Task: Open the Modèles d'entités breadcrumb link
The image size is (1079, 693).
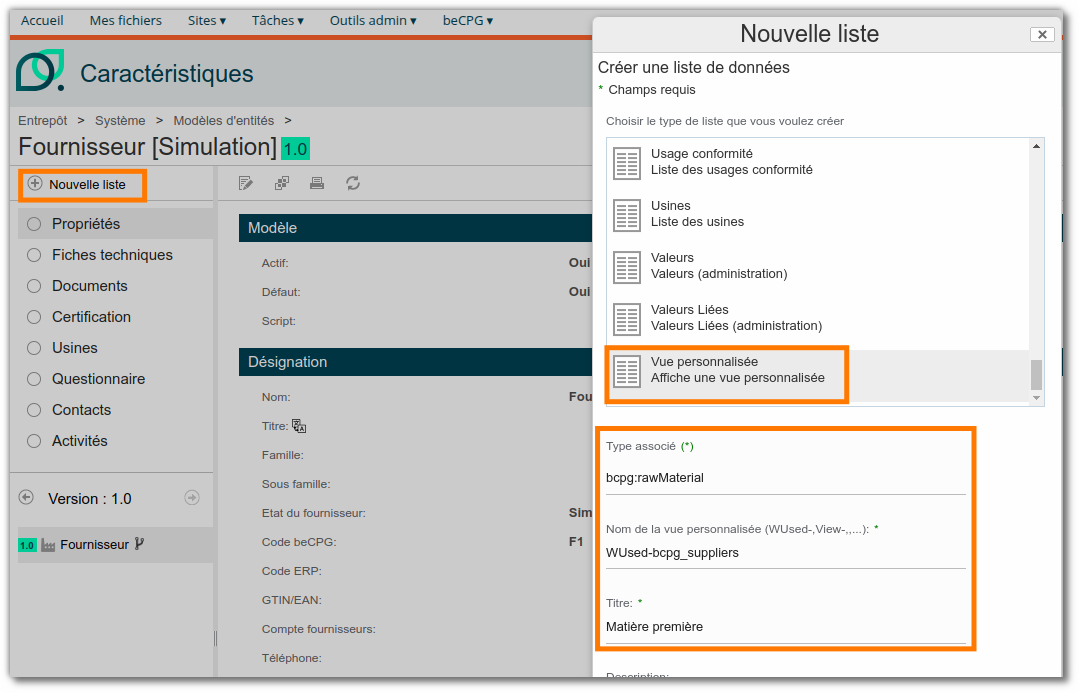Action: coord(224,120)
